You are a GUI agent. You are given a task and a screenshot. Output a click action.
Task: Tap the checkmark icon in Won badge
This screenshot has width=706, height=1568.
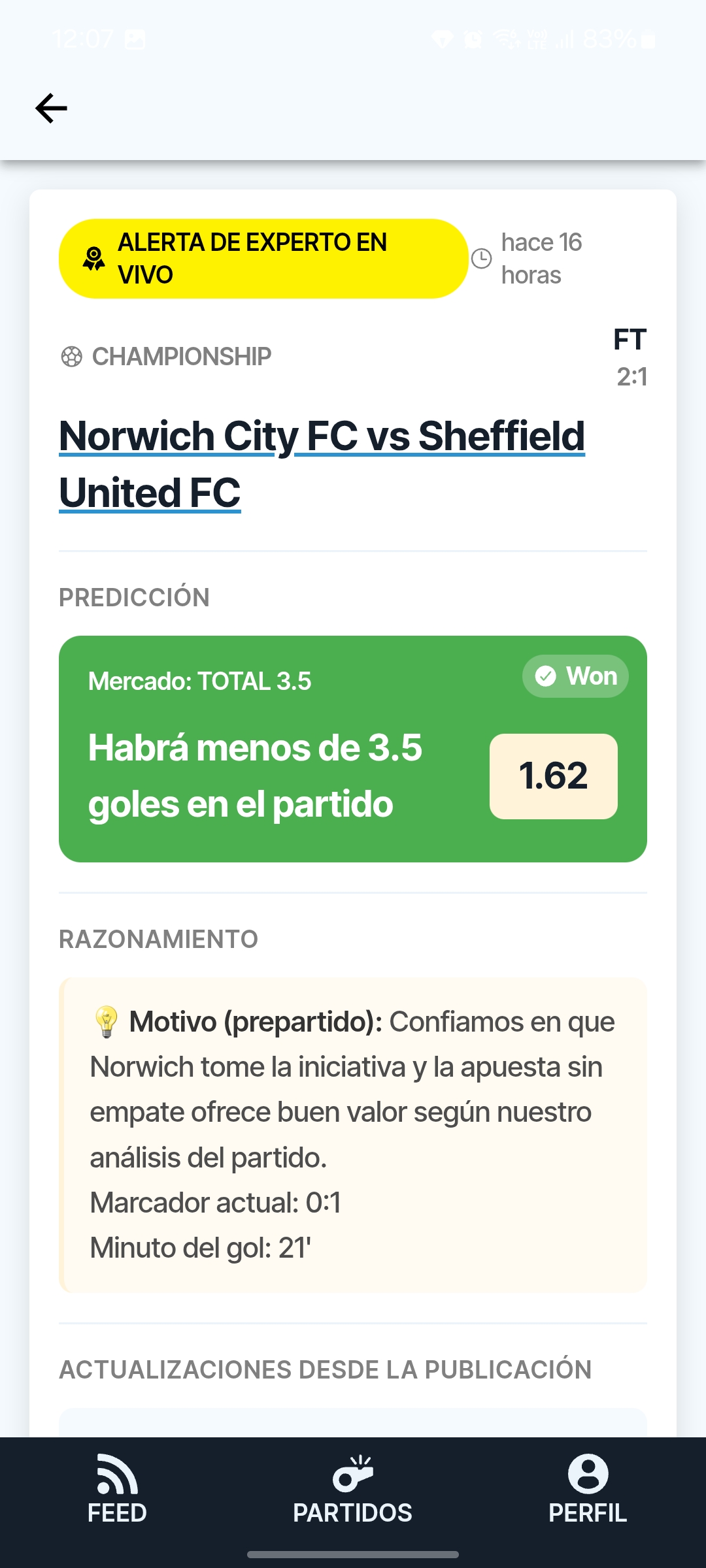point(546,676)
